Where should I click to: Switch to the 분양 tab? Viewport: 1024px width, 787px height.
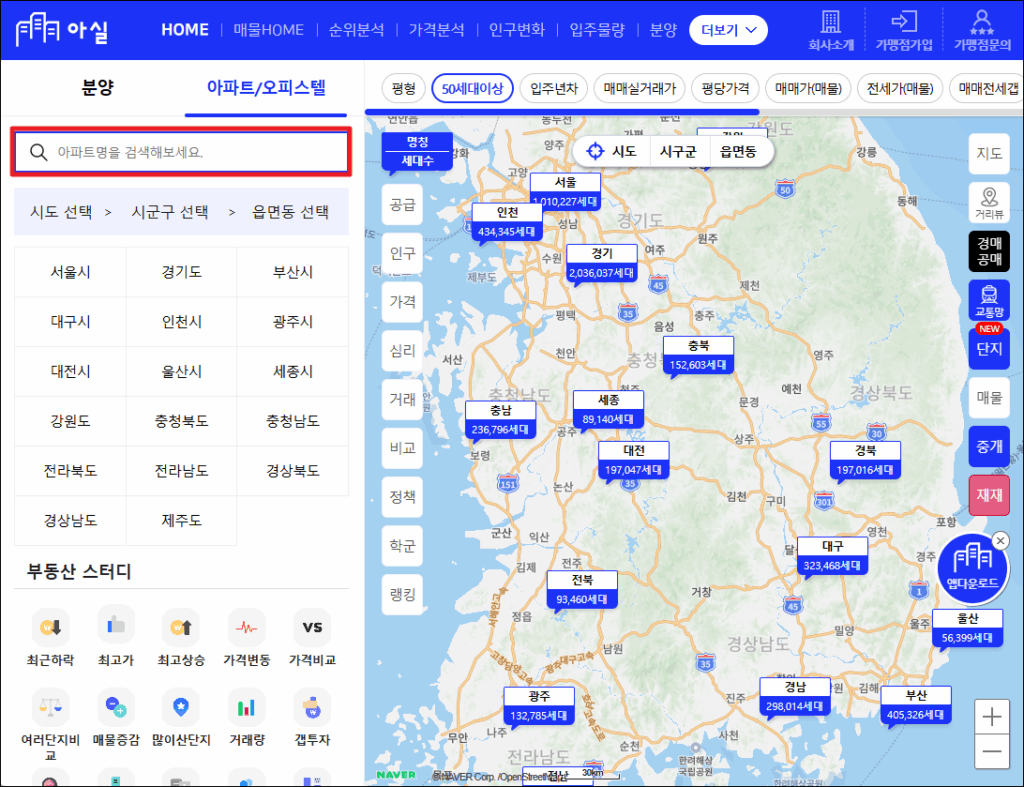pos(97,87)
